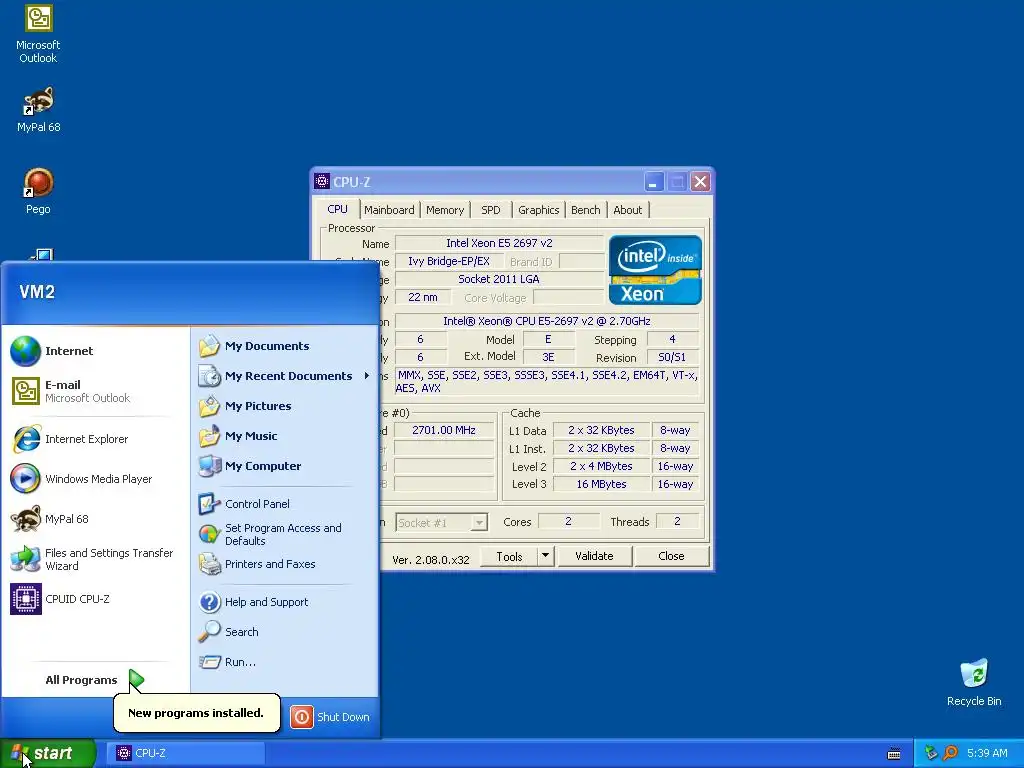1024x768 pixels.
Task: Switch to the Memory tab
Action: [x=445, y=210]
